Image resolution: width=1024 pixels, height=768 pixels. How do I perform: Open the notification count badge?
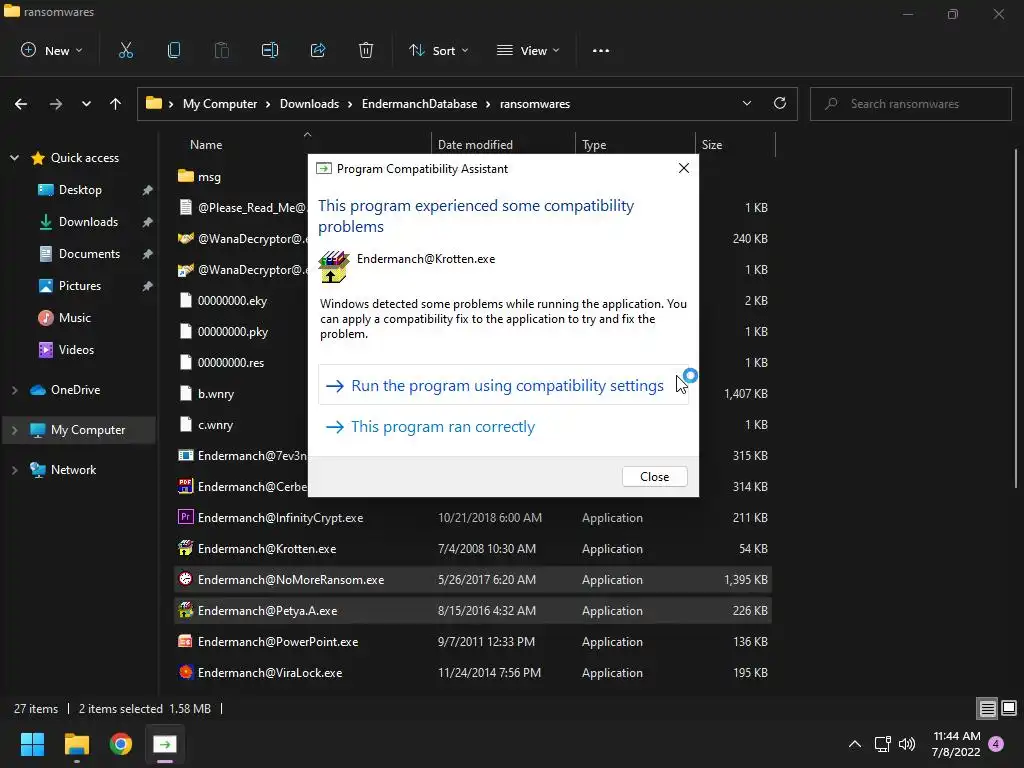click(x=996, y=744)
